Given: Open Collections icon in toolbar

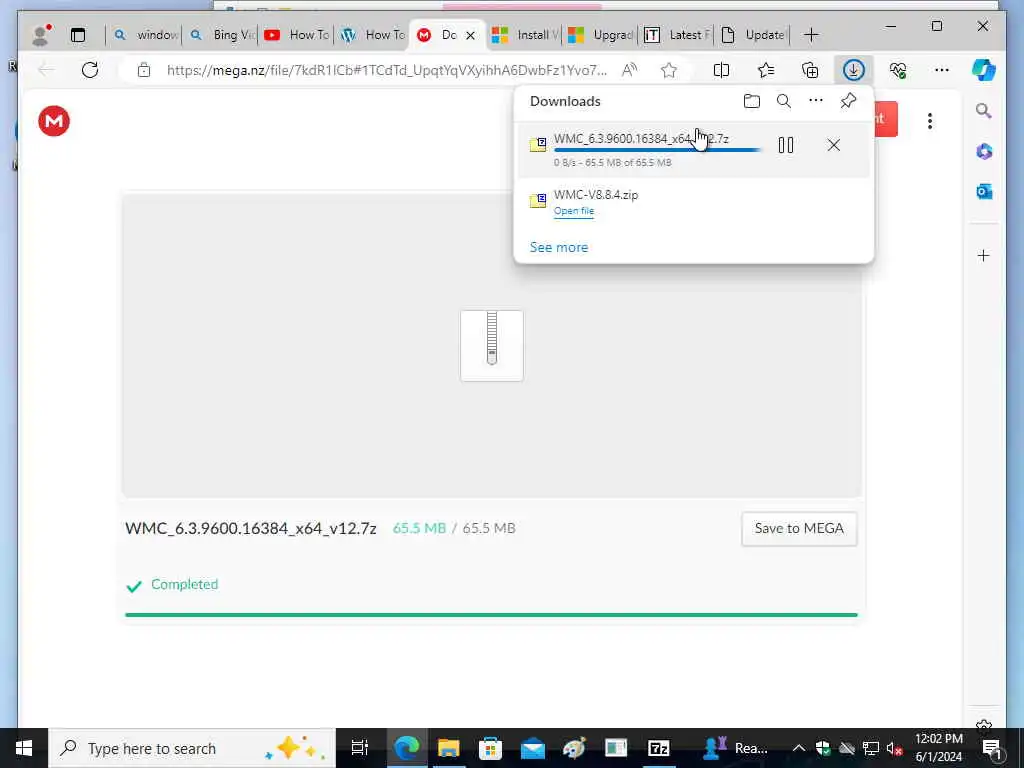Looking at the screenshot, I should coord(810,70).
